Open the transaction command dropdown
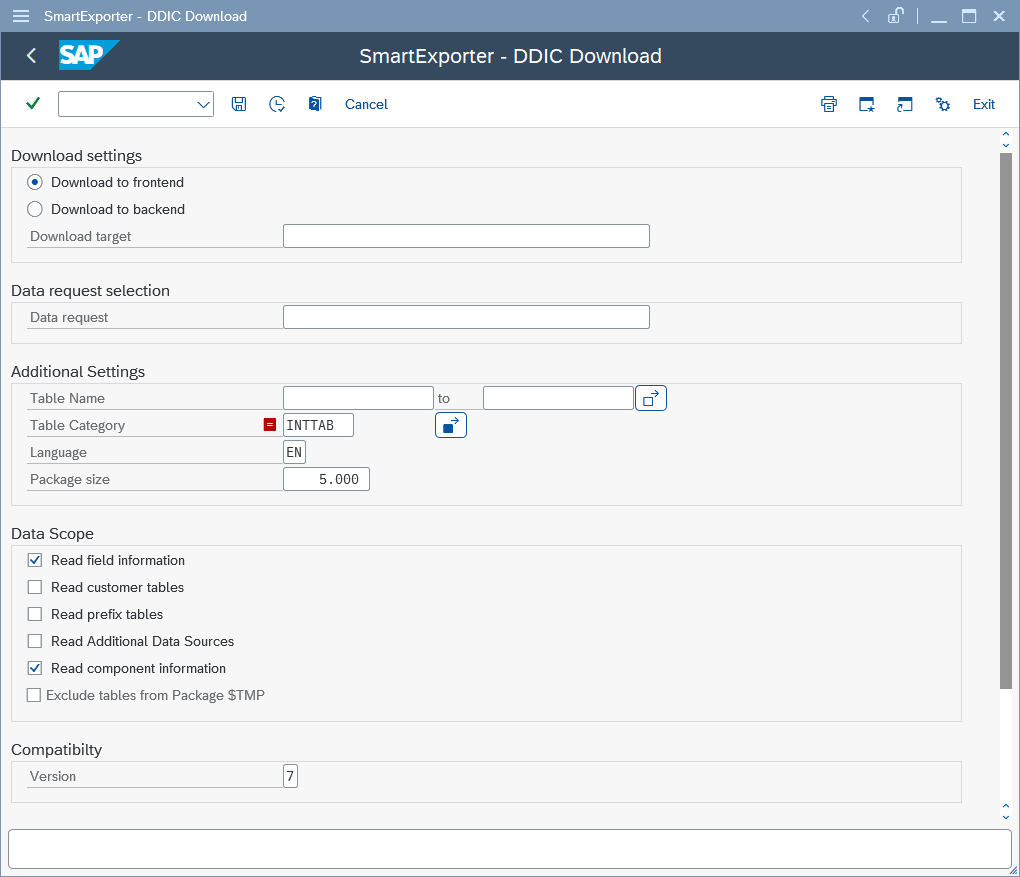 pyautogui.click(x=203, y=104)
